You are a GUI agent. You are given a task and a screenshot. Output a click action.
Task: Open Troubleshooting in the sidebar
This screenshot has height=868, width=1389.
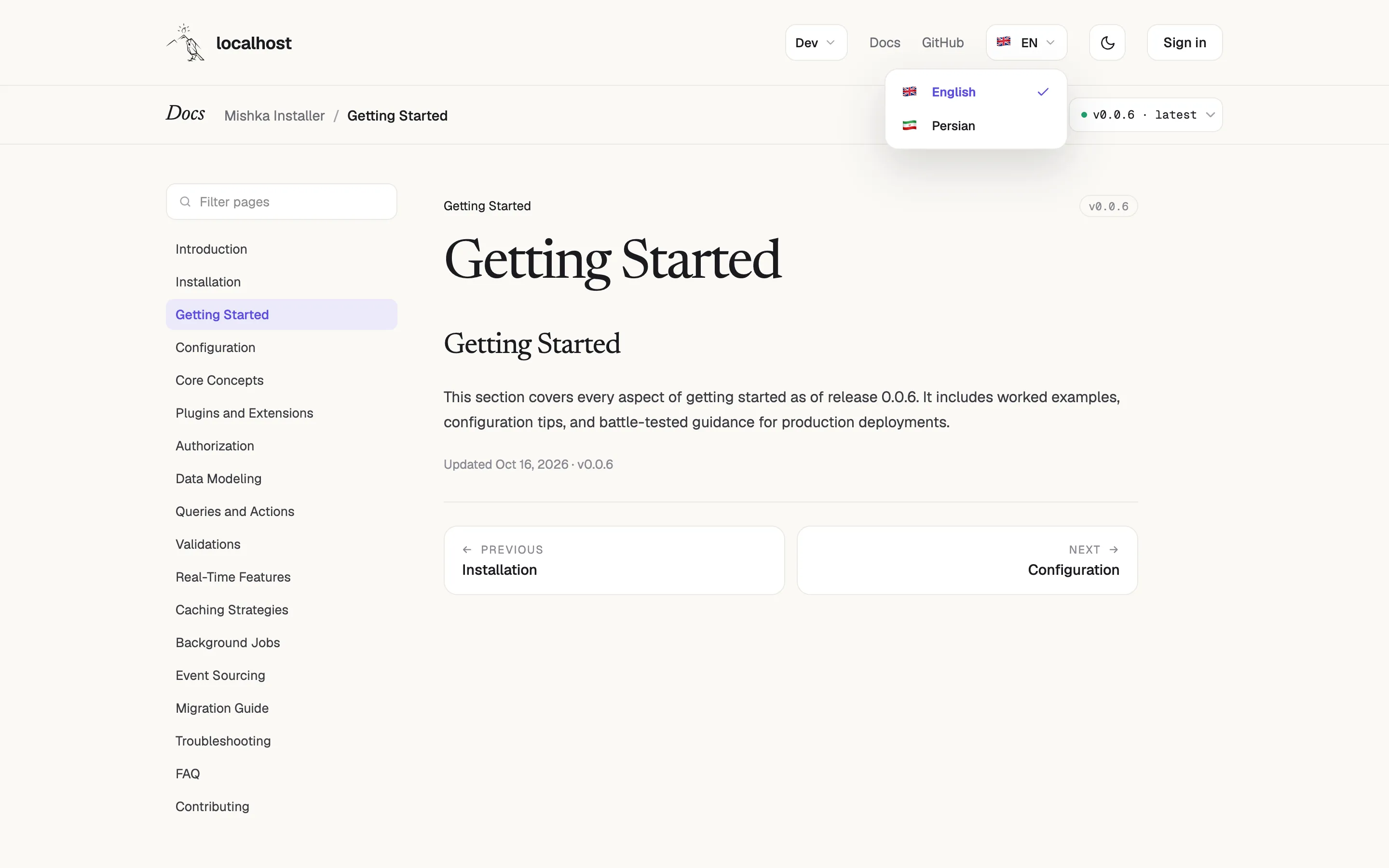tap(281, 740)
